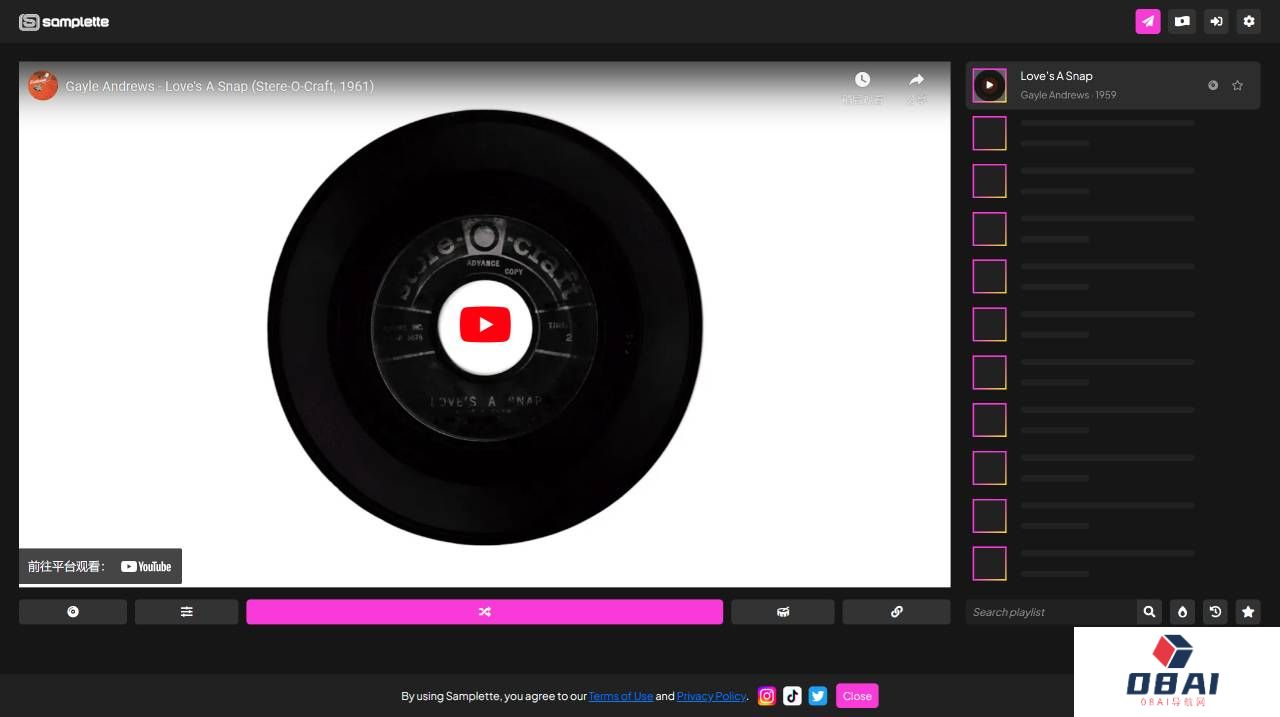The width and height of the screenshot is (1280, 717).
Task: Click the disc icon on Love's A Snap
Action: click(x=1213, y=85)
